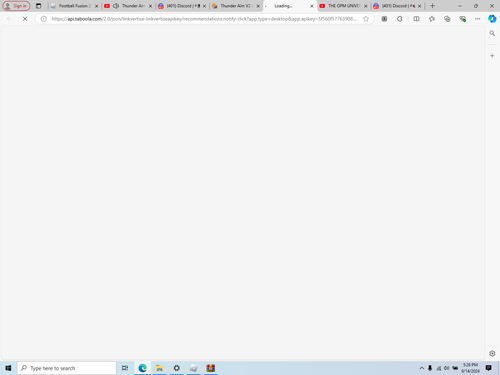Close the Football Fusion tab
500x375 pixels.
click(97, 6)
